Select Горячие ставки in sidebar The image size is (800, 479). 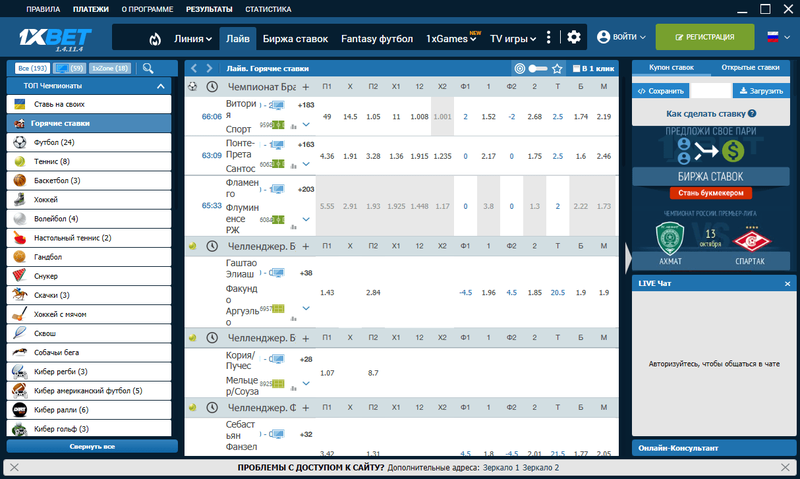(x=89, y=123)
